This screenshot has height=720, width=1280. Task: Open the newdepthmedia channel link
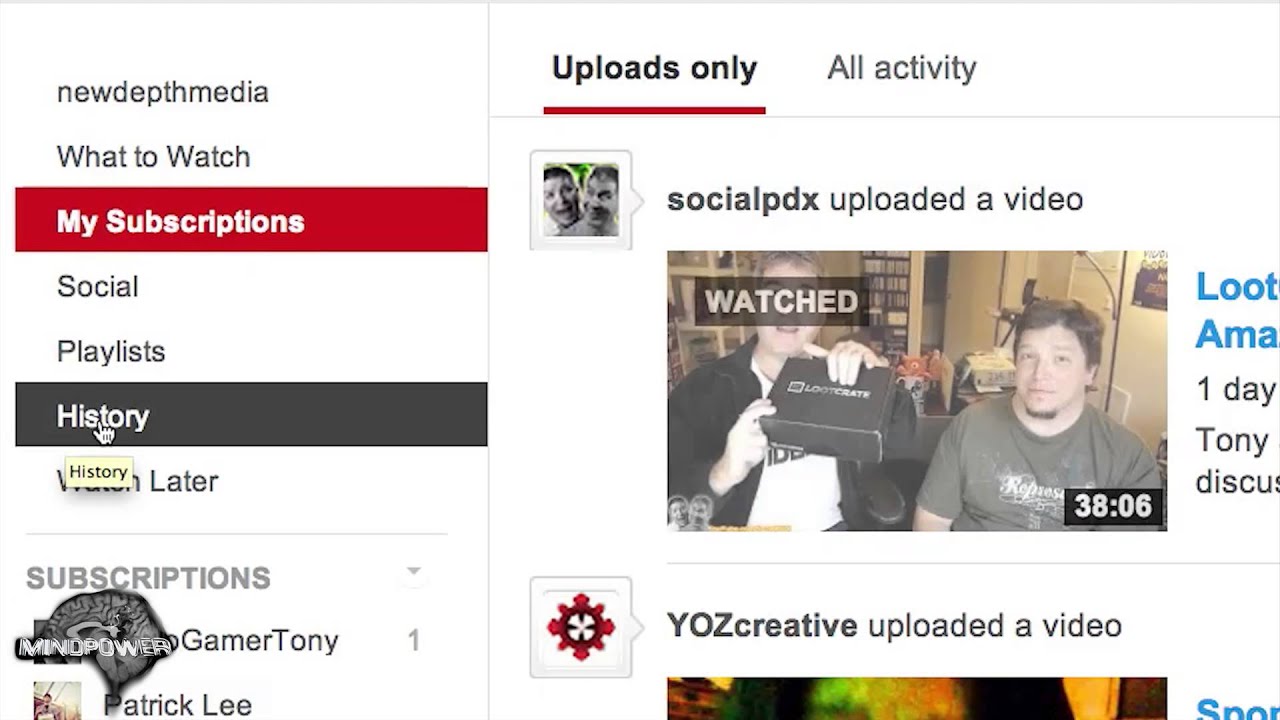click(x=162, y=92)
